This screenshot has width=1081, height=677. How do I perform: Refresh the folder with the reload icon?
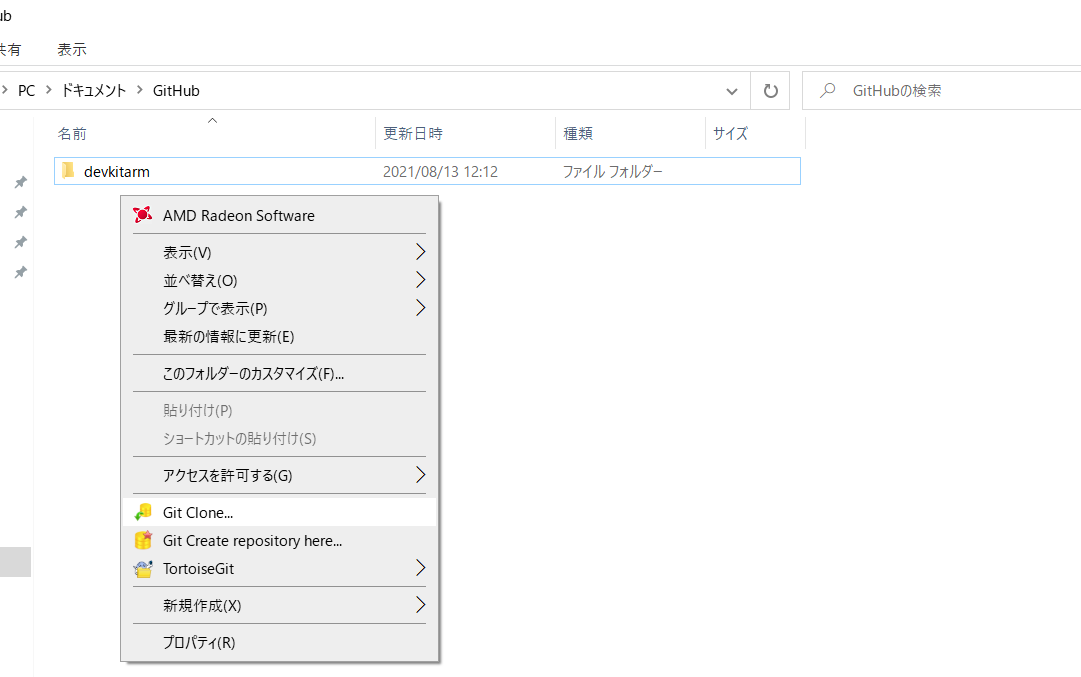770,90
